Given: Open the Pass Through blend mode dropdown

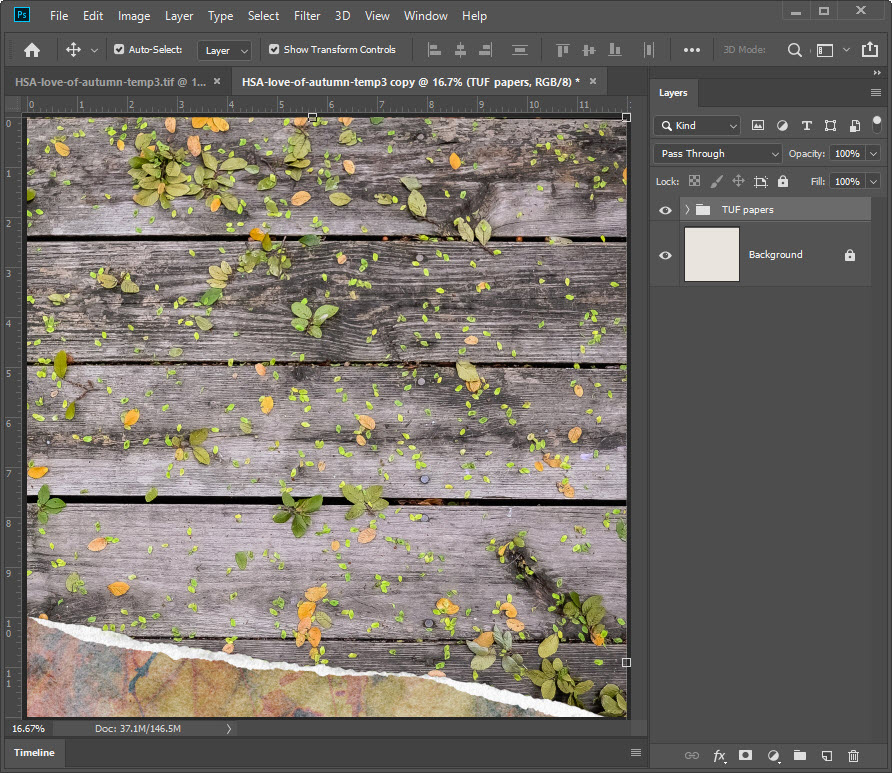Looking at the screenshot, I should pyautogui.click(x=717, y=154).
